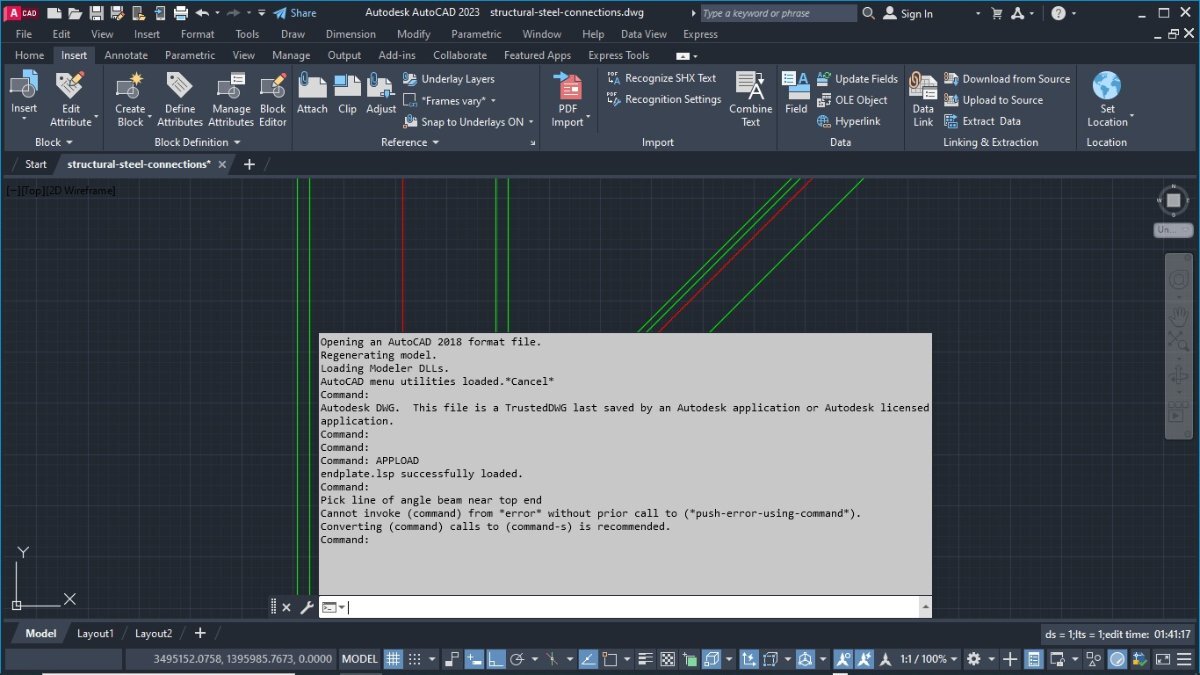The width and height of the screenshot is (1200, 675).
Task: Open Manage Attributes dialog
Action: pos(231,99)
